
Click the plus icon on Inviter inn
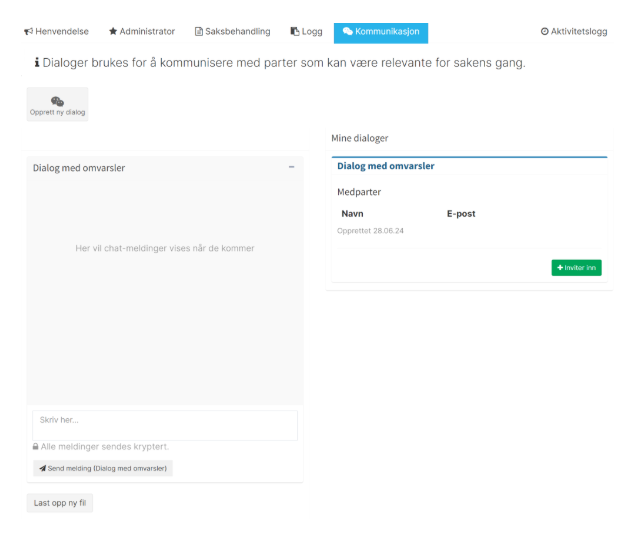pyautogui.click(x=560, y=268)
